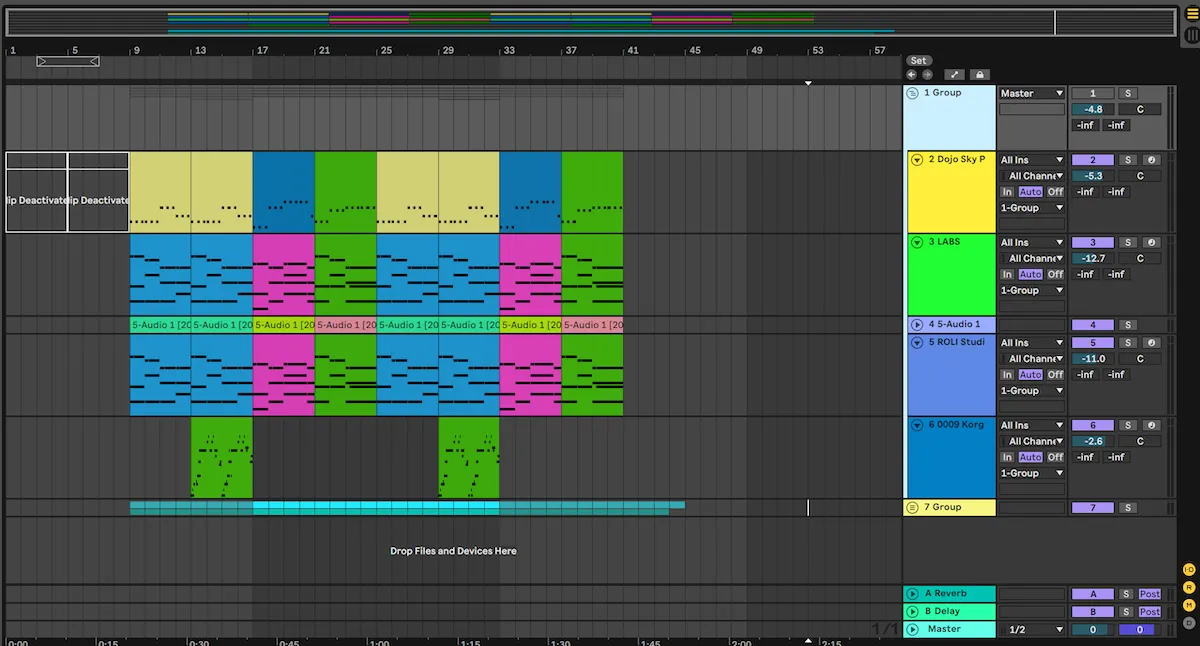
Task: Solo the B Delay return track
Action: click(x=1126, y=612)
